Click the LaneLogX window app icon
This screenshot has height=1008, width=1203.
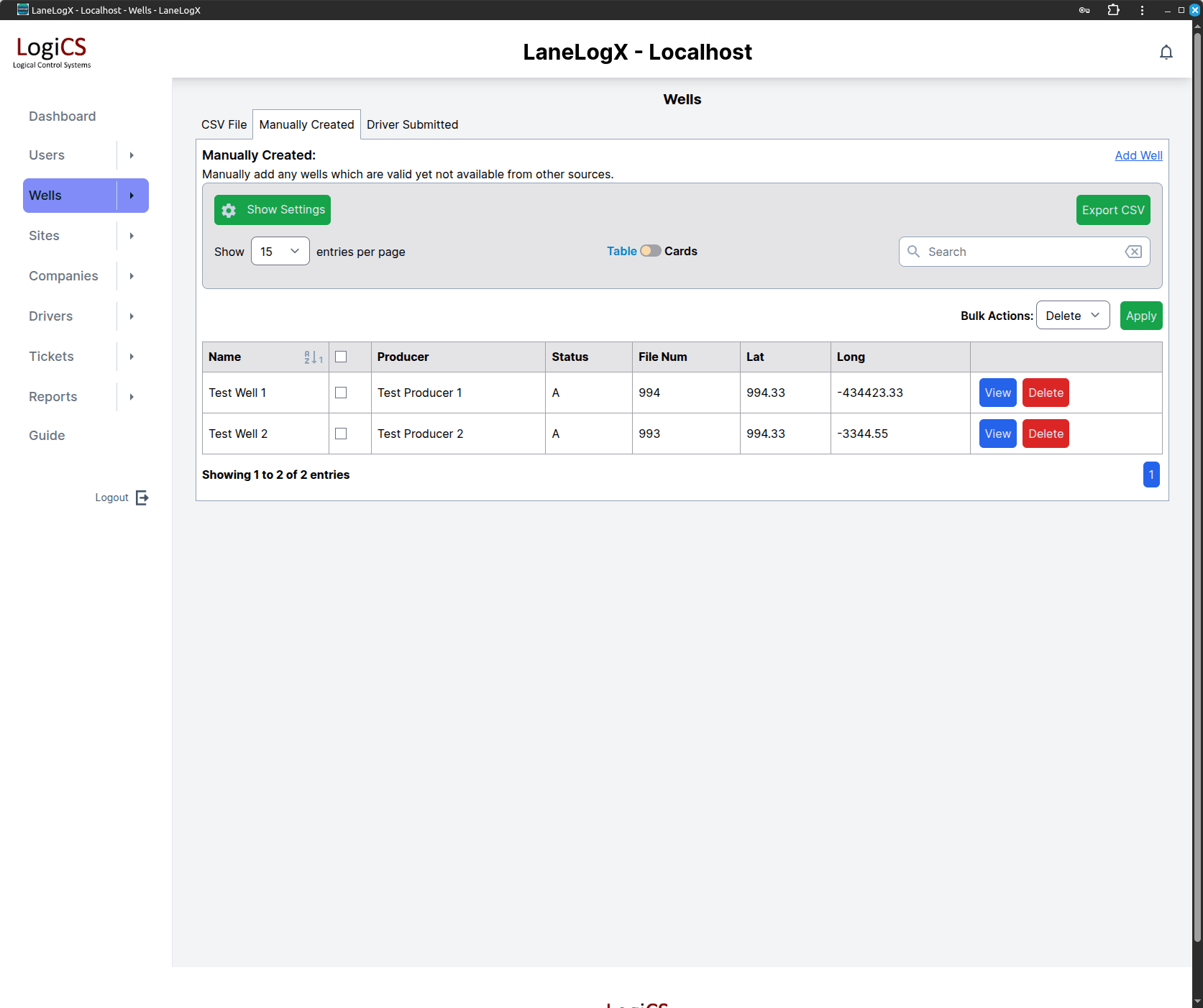[23, 10]
